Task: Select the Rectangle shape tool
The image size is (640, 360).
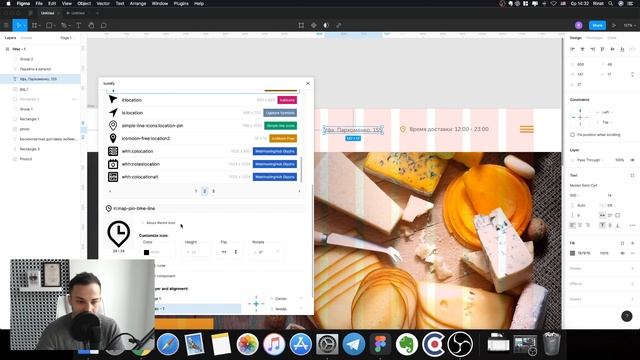Action: pyautogui.click(x=50, y=25)
